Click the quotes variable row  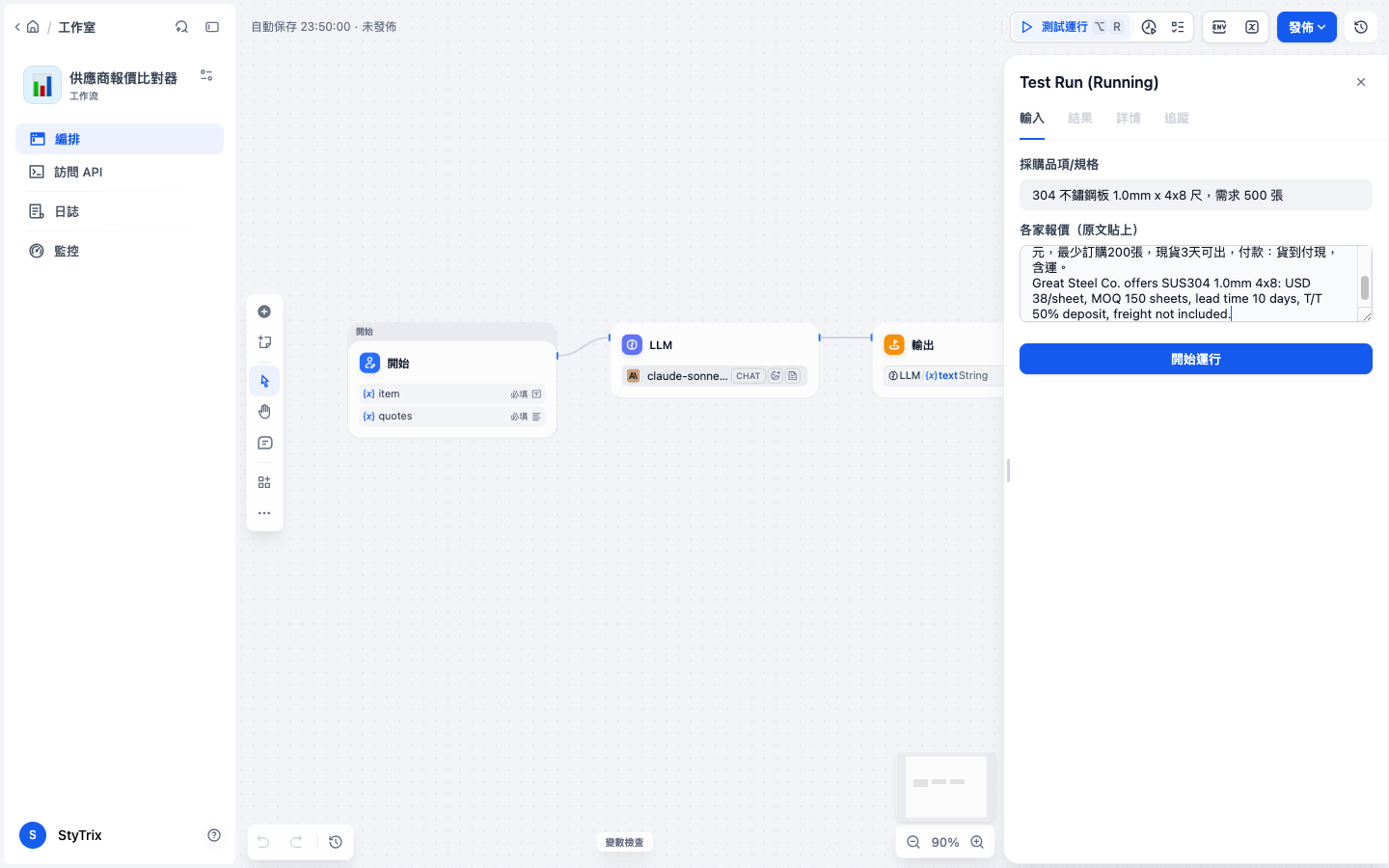coord(452,417)
